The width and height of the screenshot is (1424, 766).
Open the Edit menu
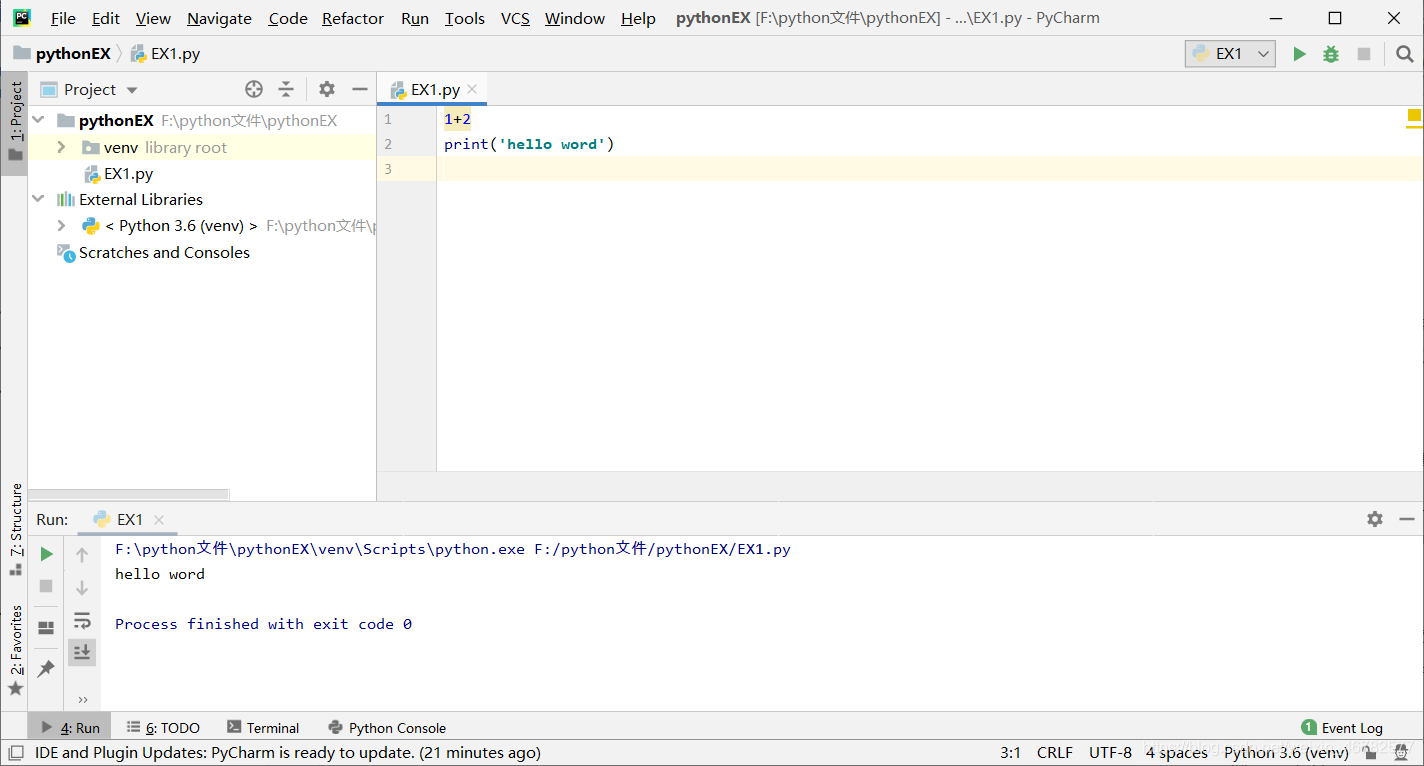(x=105, y=18)
